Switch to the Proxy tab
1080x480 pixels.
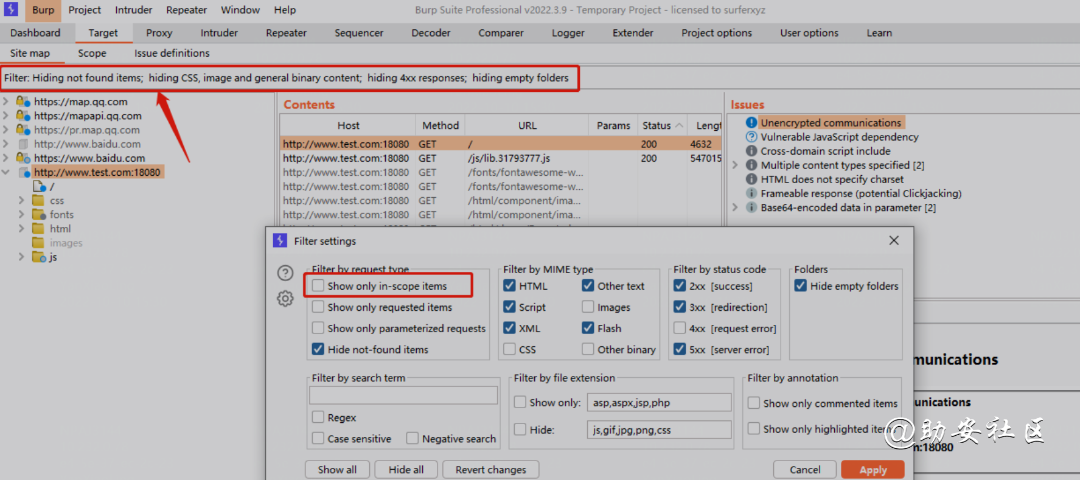pyautogui.click(x=159, y=33)
